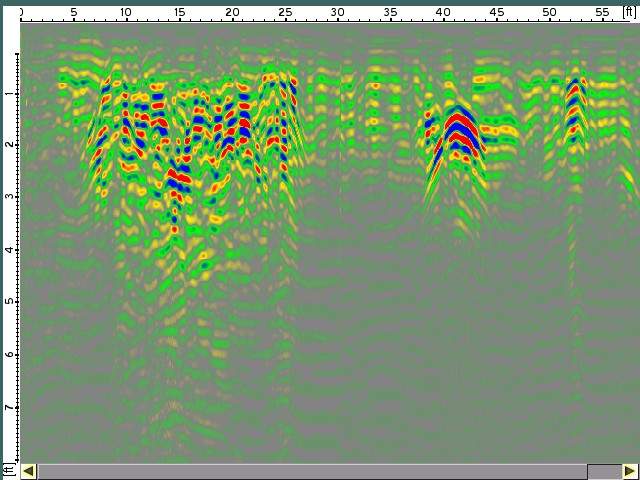Click the scroll-left arrow on horizontal scrollbar
Viewport: 640px width, 480px height.
29,471
